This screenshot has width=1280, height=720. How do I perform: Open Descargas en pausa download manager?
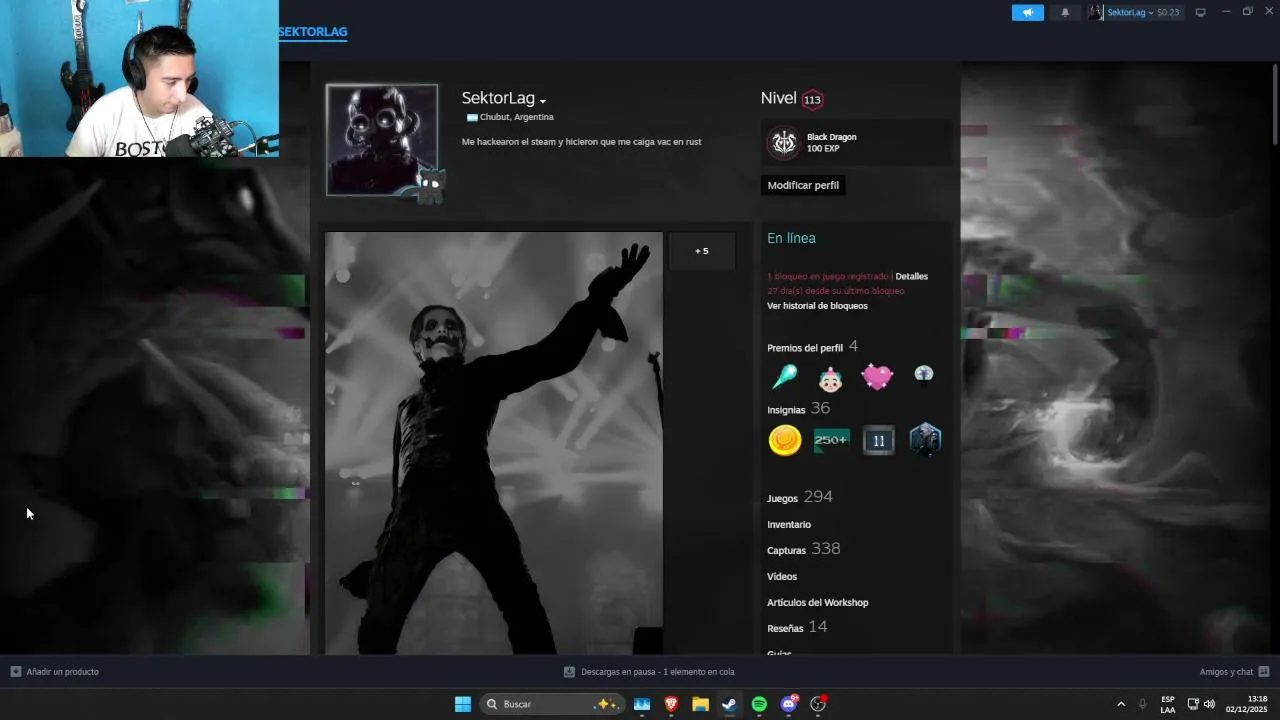pos(649,672)
